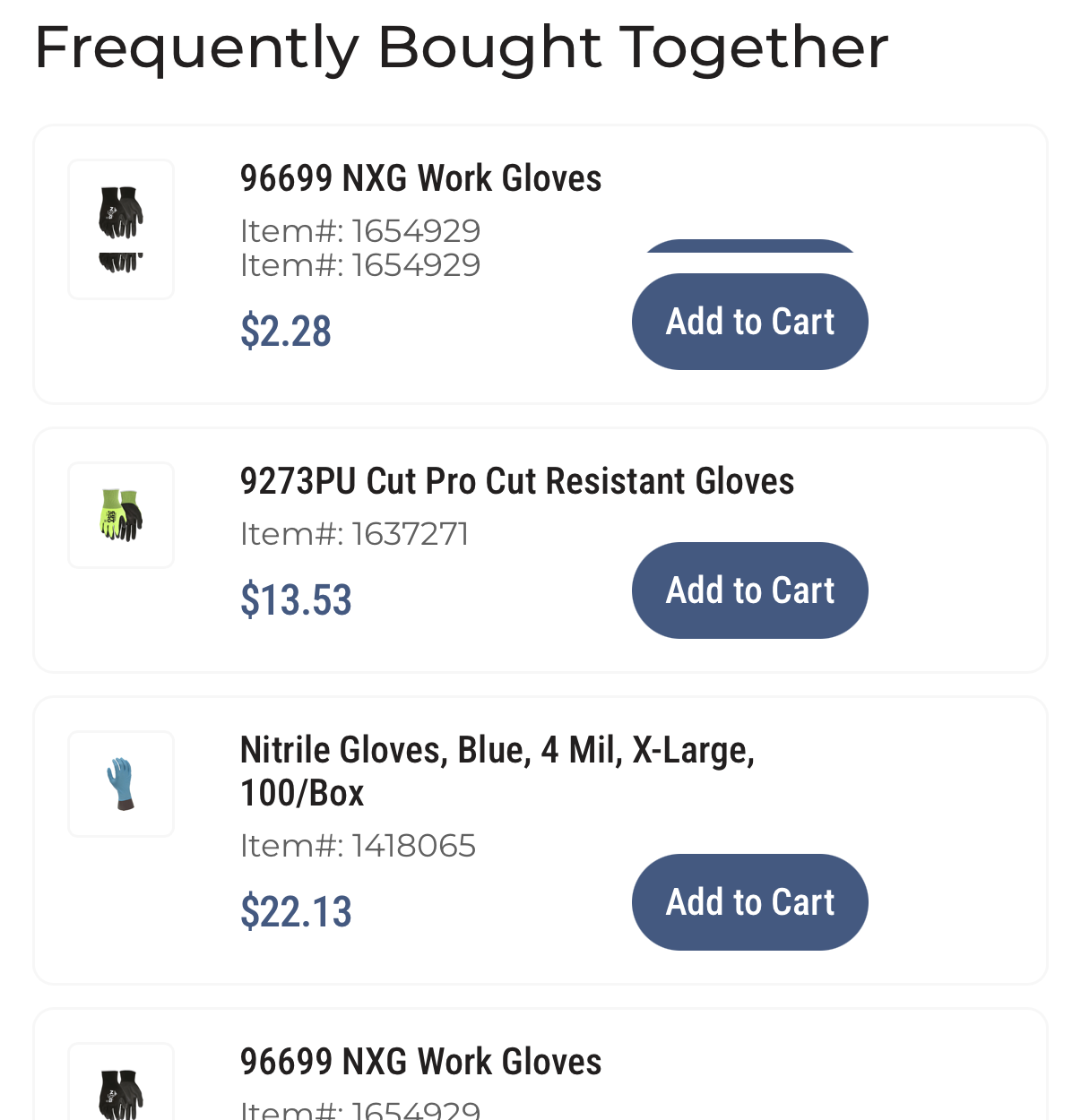Add the 9273PU Cut Pro gloves to cart
This screenshot has height=1120, width=1081.
(x=750, y=590)
